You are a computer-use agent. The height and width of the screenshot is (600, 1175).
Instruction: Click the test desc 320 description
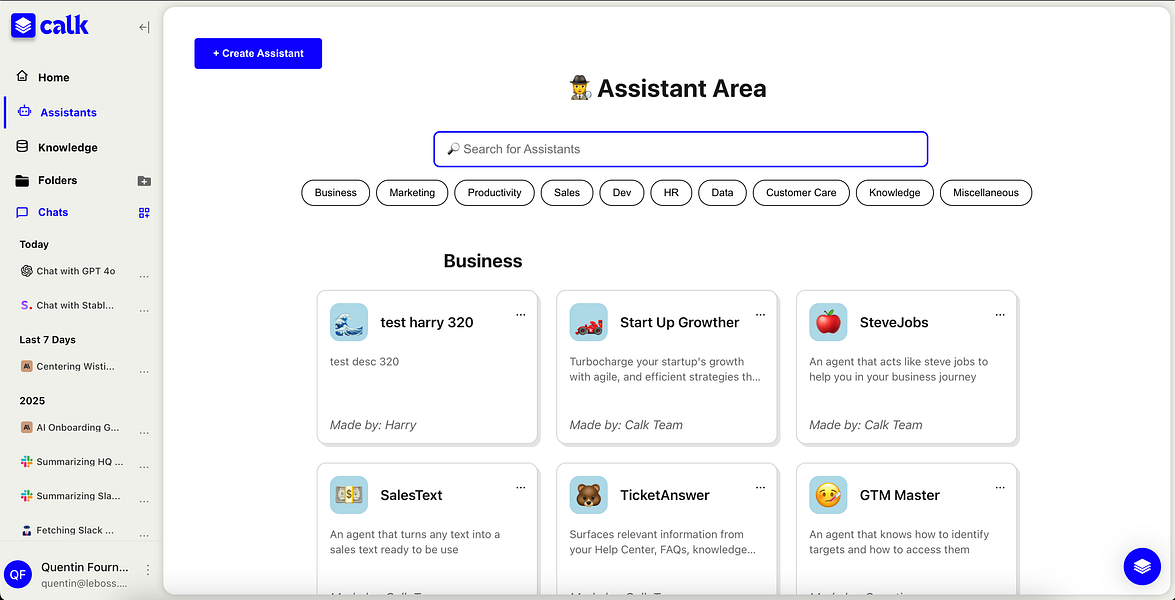364,362
